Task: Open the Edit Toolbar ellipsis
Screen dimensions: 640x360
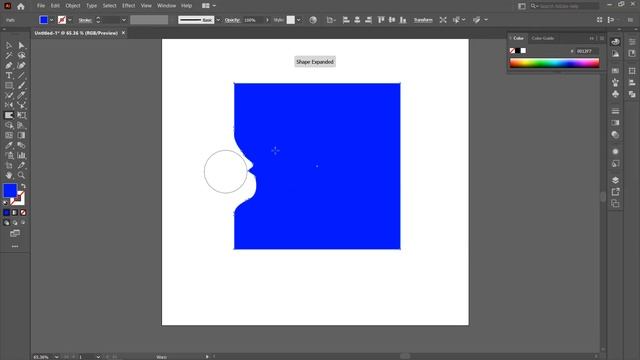Action: [15, 246]
